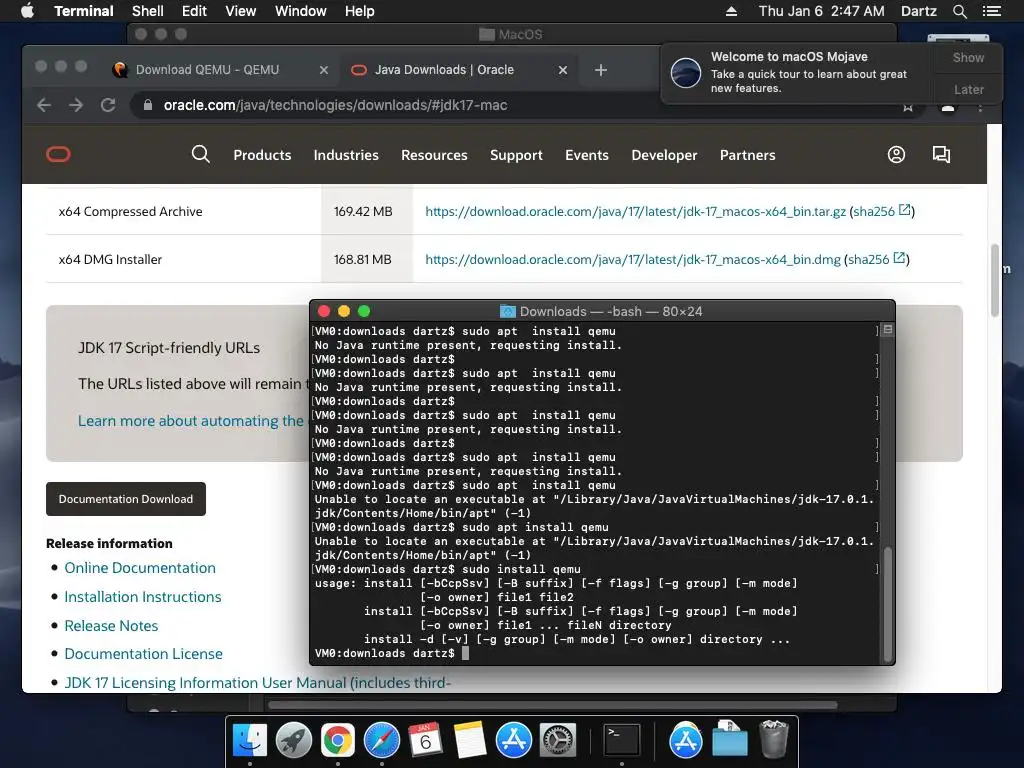
Task: Open the Shell menu
Action: point(148,11)
